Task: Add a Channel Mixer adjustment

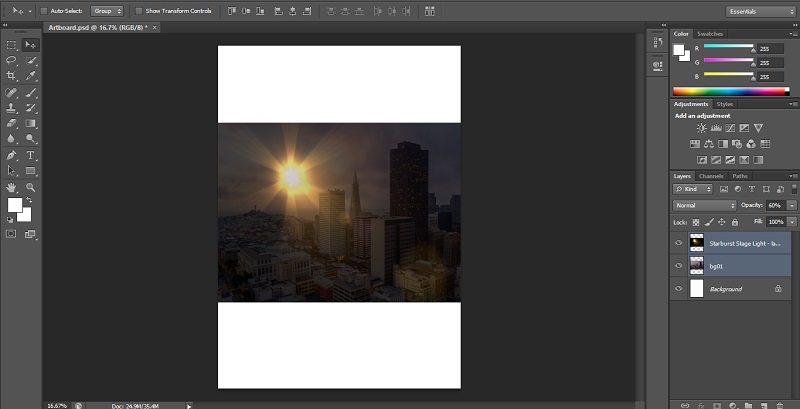Action: tap(751, 144)
